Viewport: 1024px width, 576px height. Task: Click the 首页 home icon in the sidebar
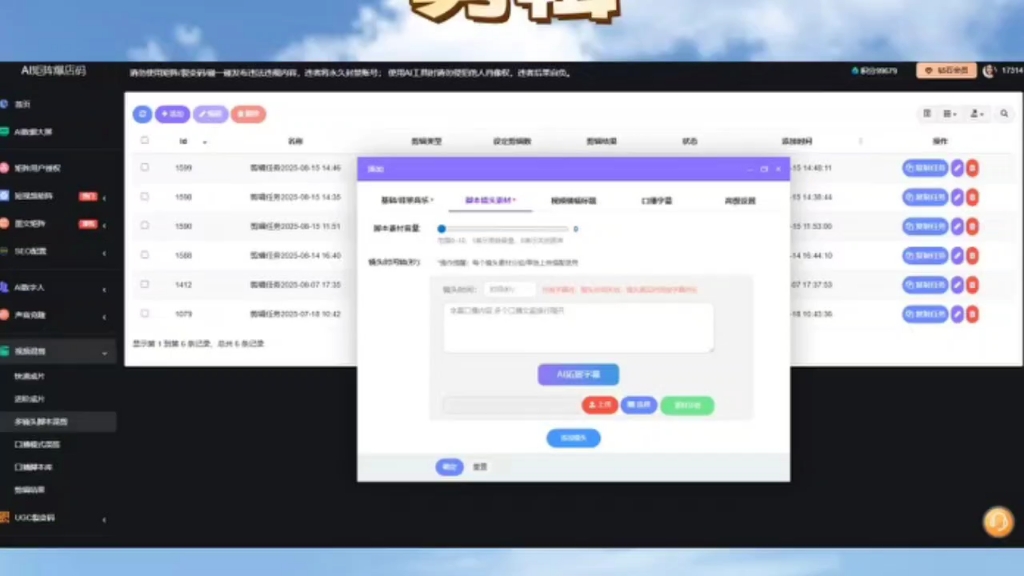[x=4, y=104]
